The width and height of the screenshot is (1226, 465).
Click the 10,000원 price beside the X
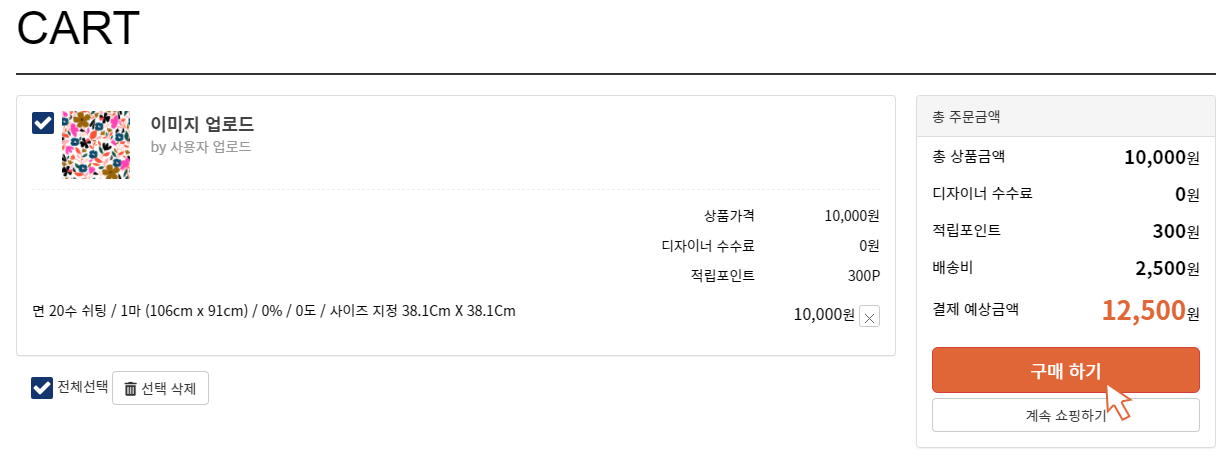pos(823,314)
